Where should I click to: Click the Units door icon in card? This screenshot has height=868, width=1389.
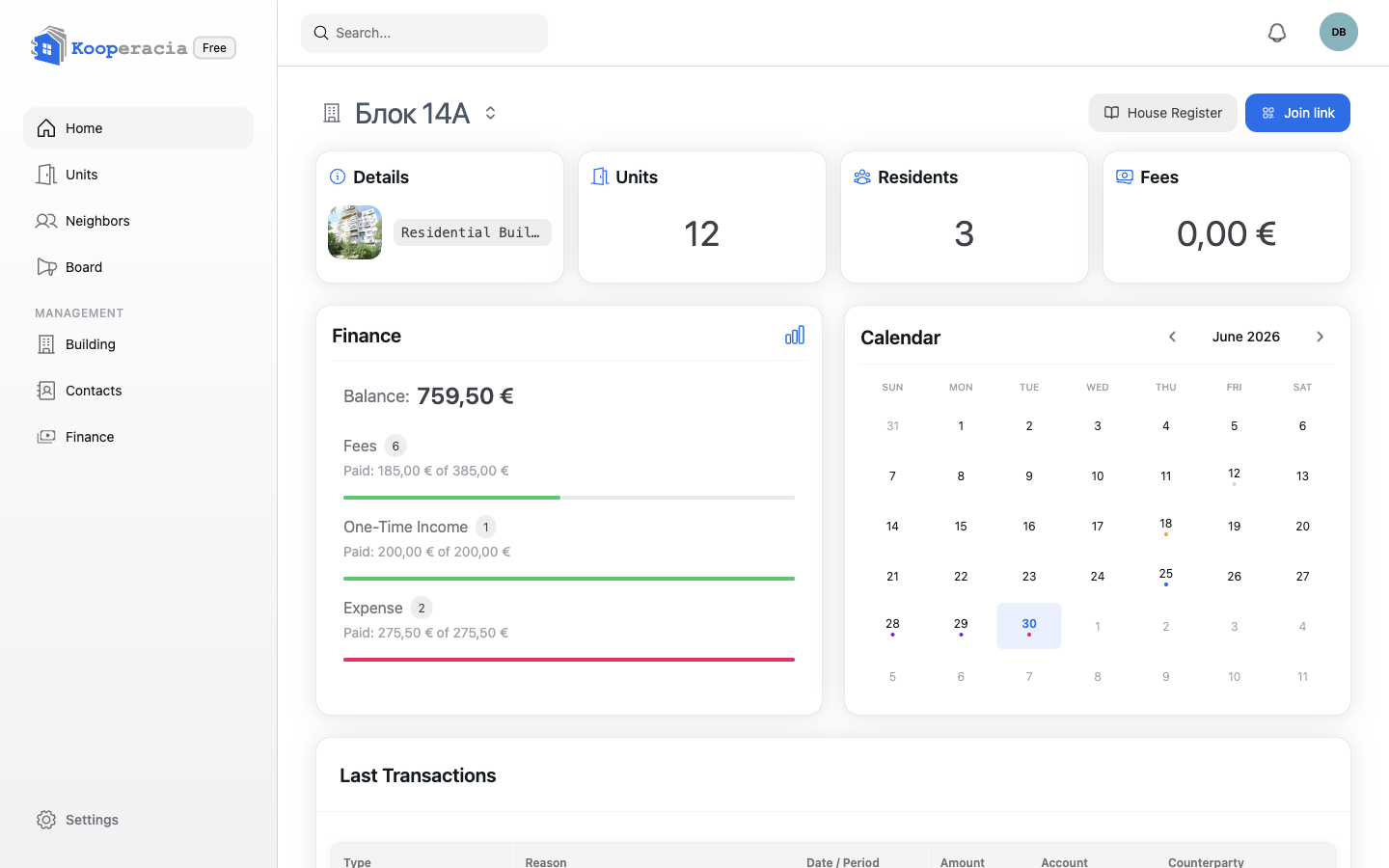[600, 176]
